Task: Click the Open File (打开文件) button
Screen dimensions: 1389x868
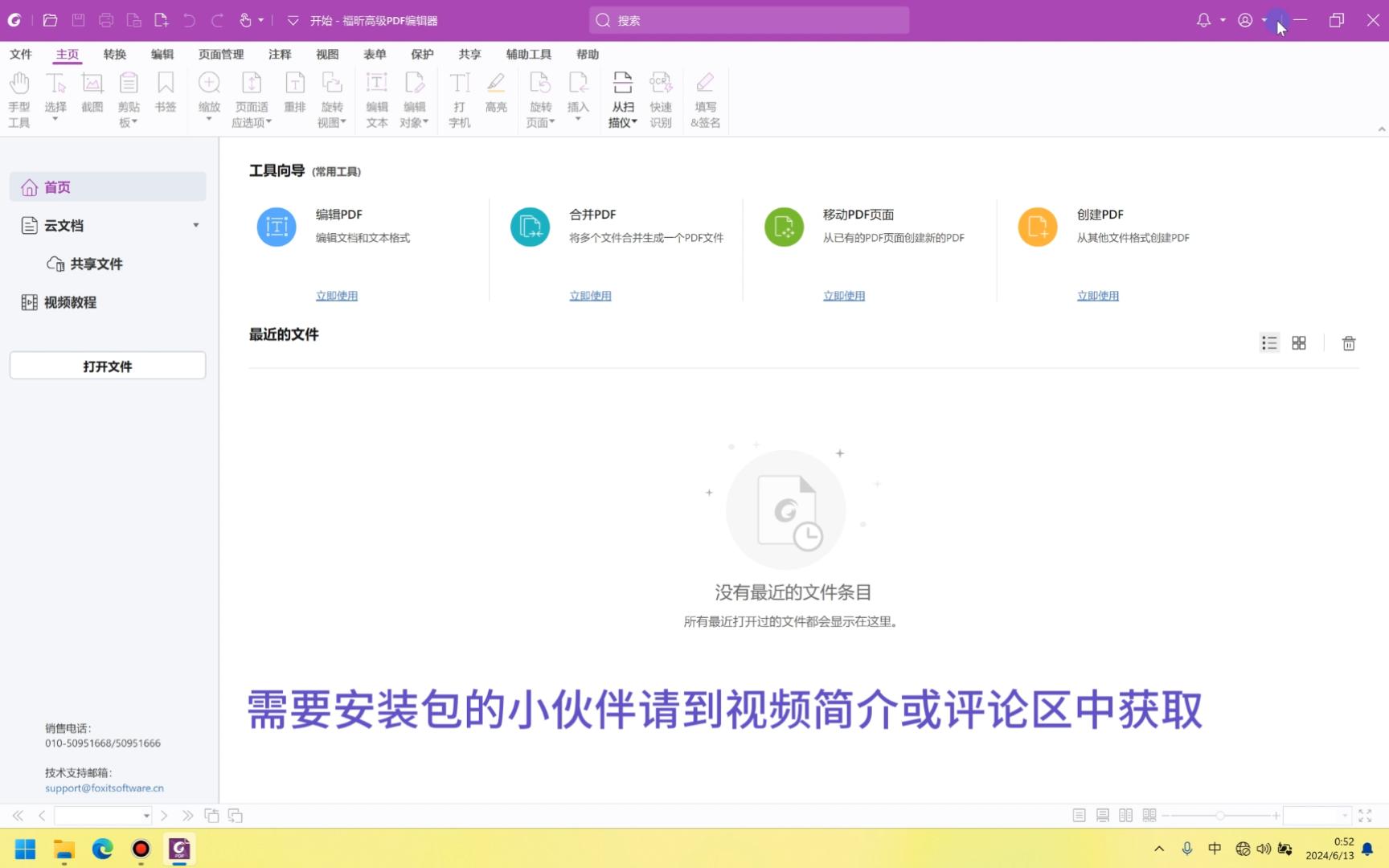Action: click(x=108, y=366)
